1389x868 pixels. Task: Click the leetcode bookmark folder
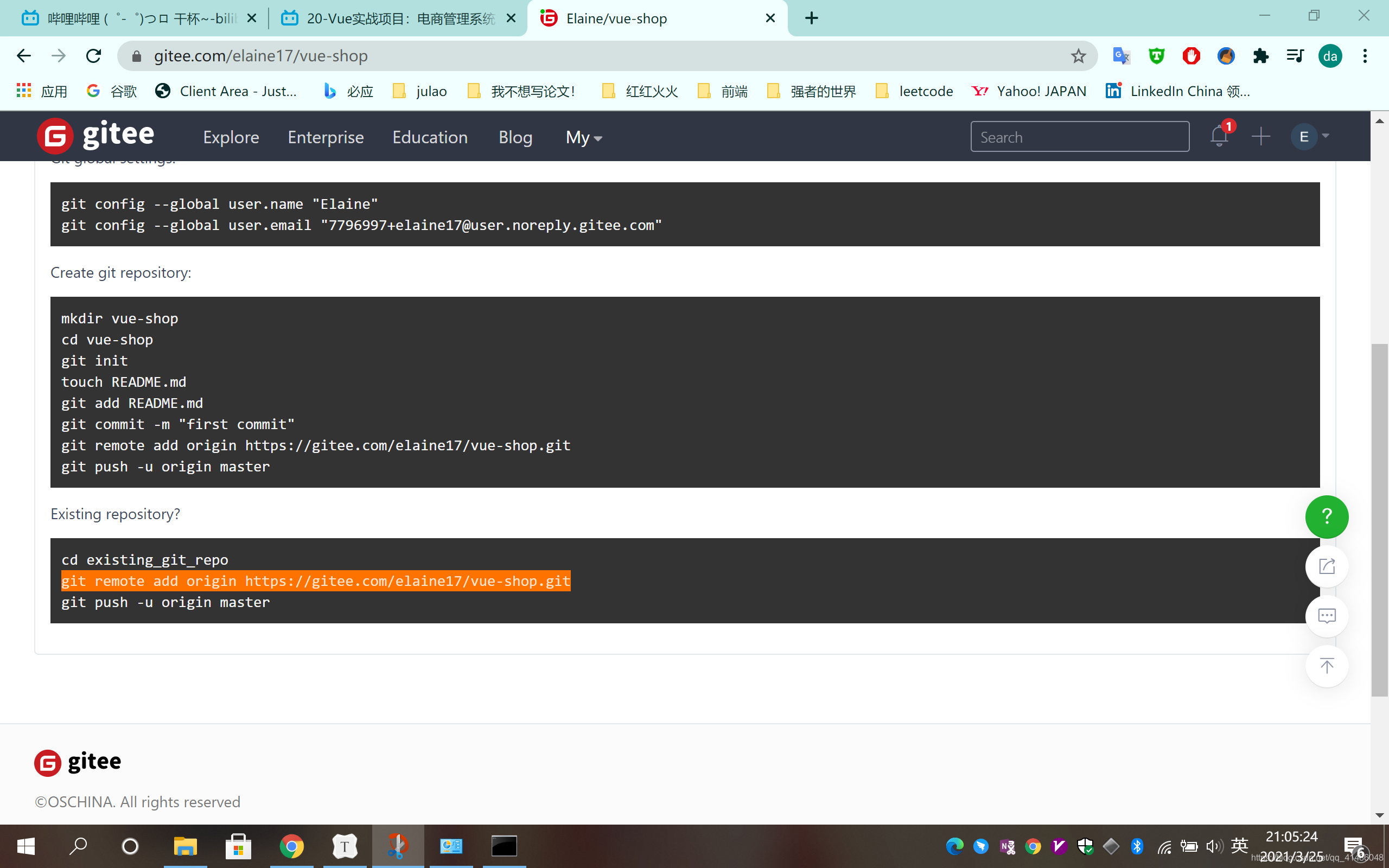914,91
